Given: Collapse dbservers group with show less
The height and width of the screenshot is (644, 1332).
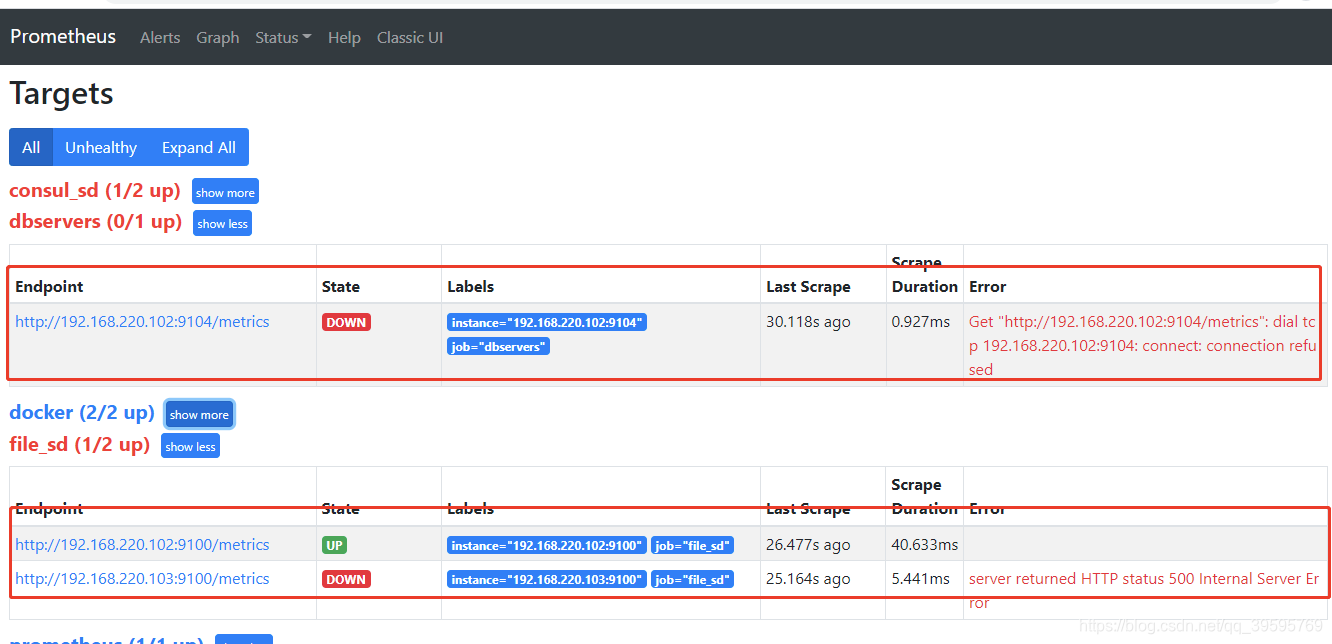Looking at the screenshot, I should pyautogui.click(x=222, y=223).
